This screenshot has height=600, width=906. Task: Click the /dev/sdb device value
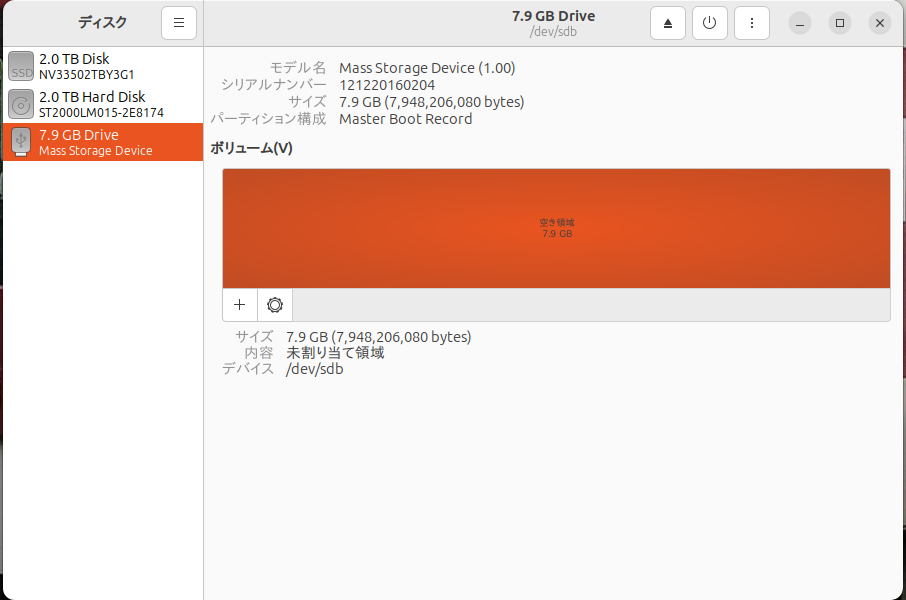tap(314, 369)
